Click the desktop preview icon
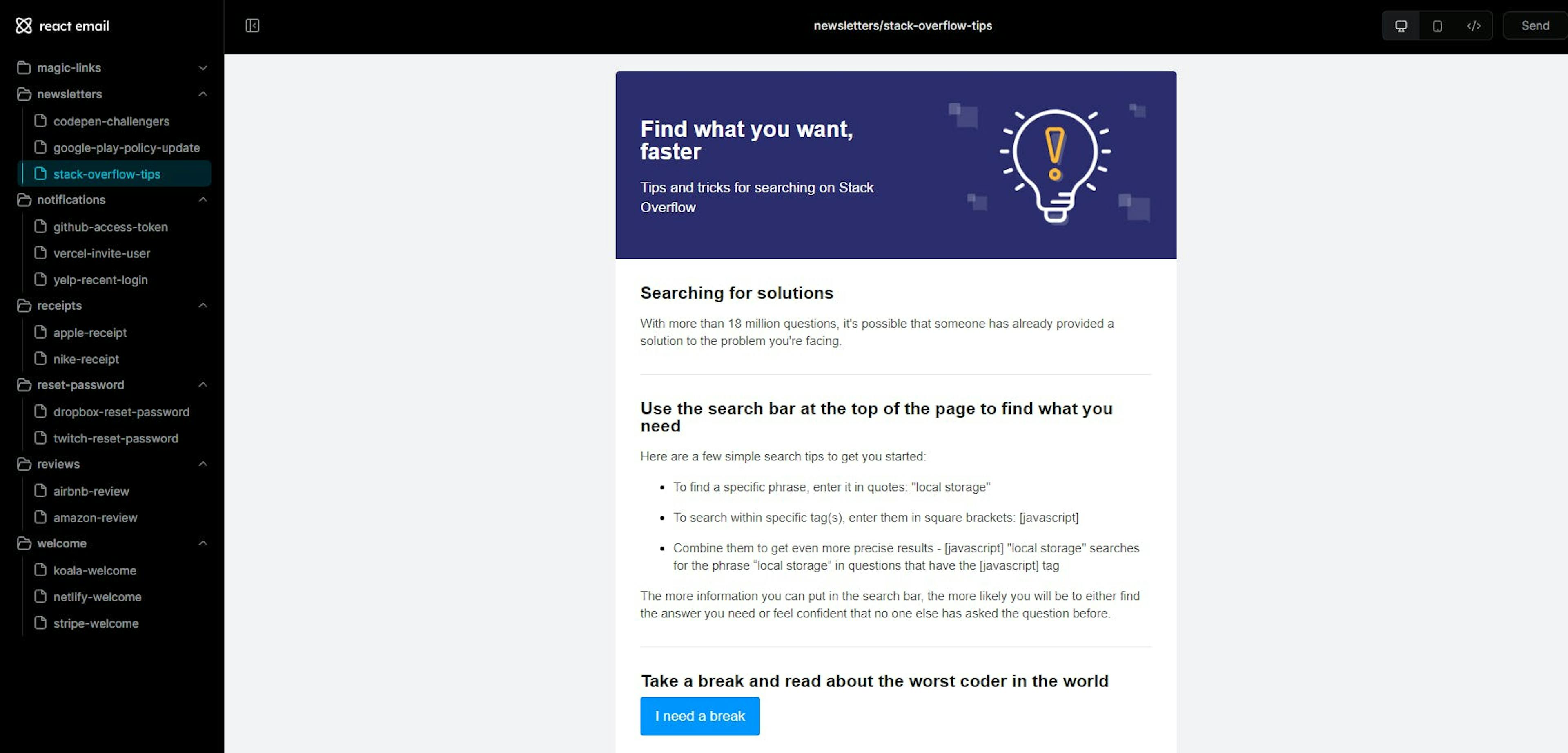 1400,25
